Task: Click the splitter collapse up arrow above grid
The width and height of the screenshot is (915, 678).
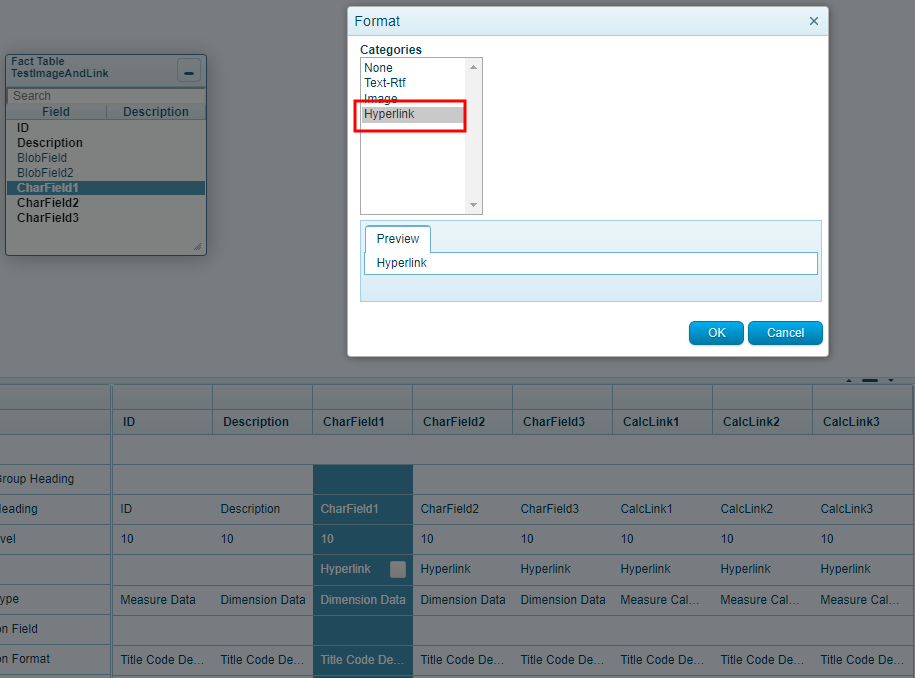Action: pos(851,380)
